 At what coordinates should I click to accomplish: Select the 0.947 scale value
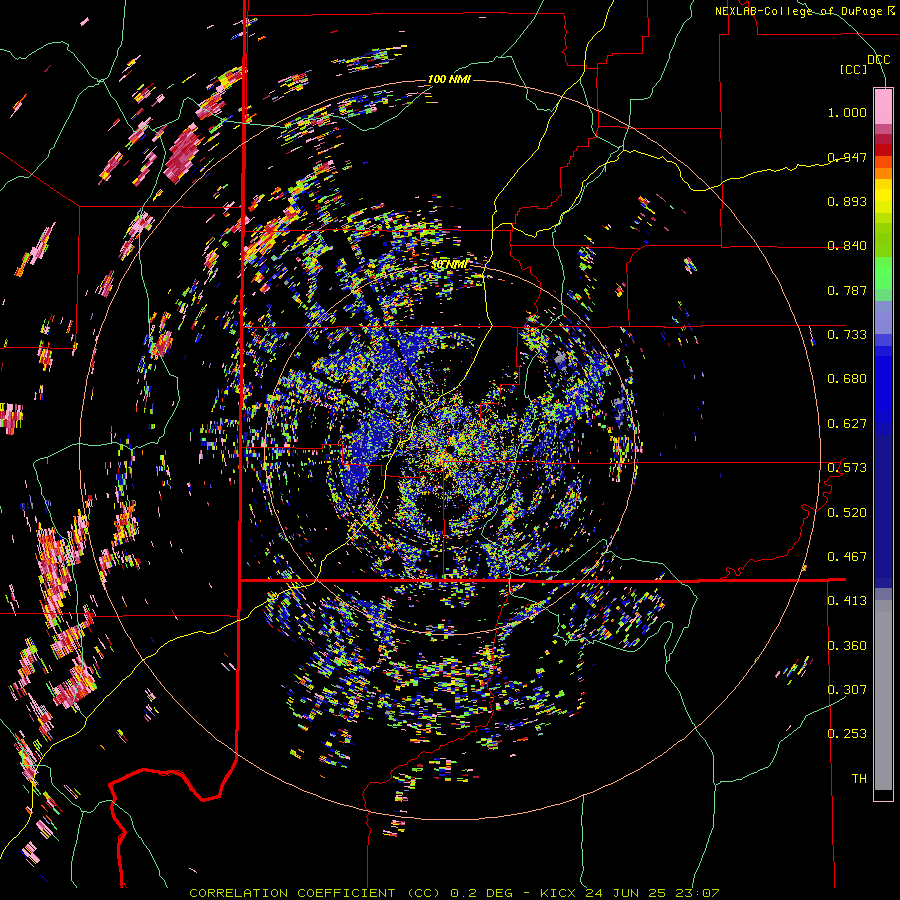pos(847,157)
